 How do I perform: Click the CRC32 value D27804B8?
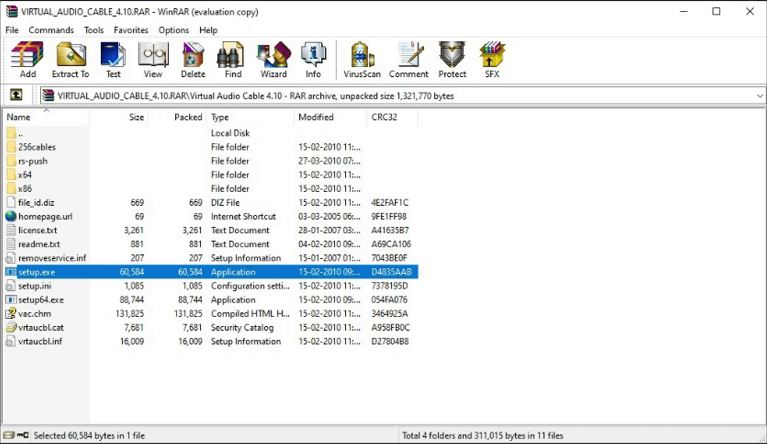[x=390, y=341]
